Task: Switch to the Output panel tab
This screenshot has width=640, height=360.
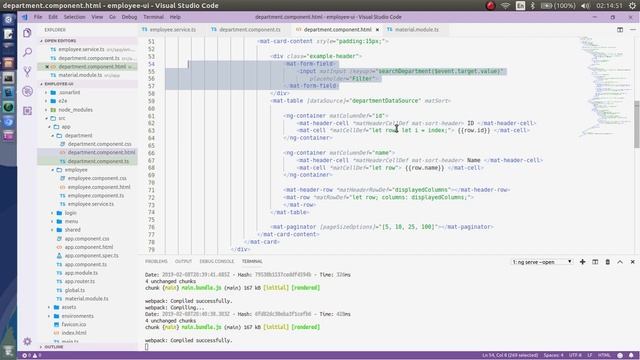Action: click(183, 261)
